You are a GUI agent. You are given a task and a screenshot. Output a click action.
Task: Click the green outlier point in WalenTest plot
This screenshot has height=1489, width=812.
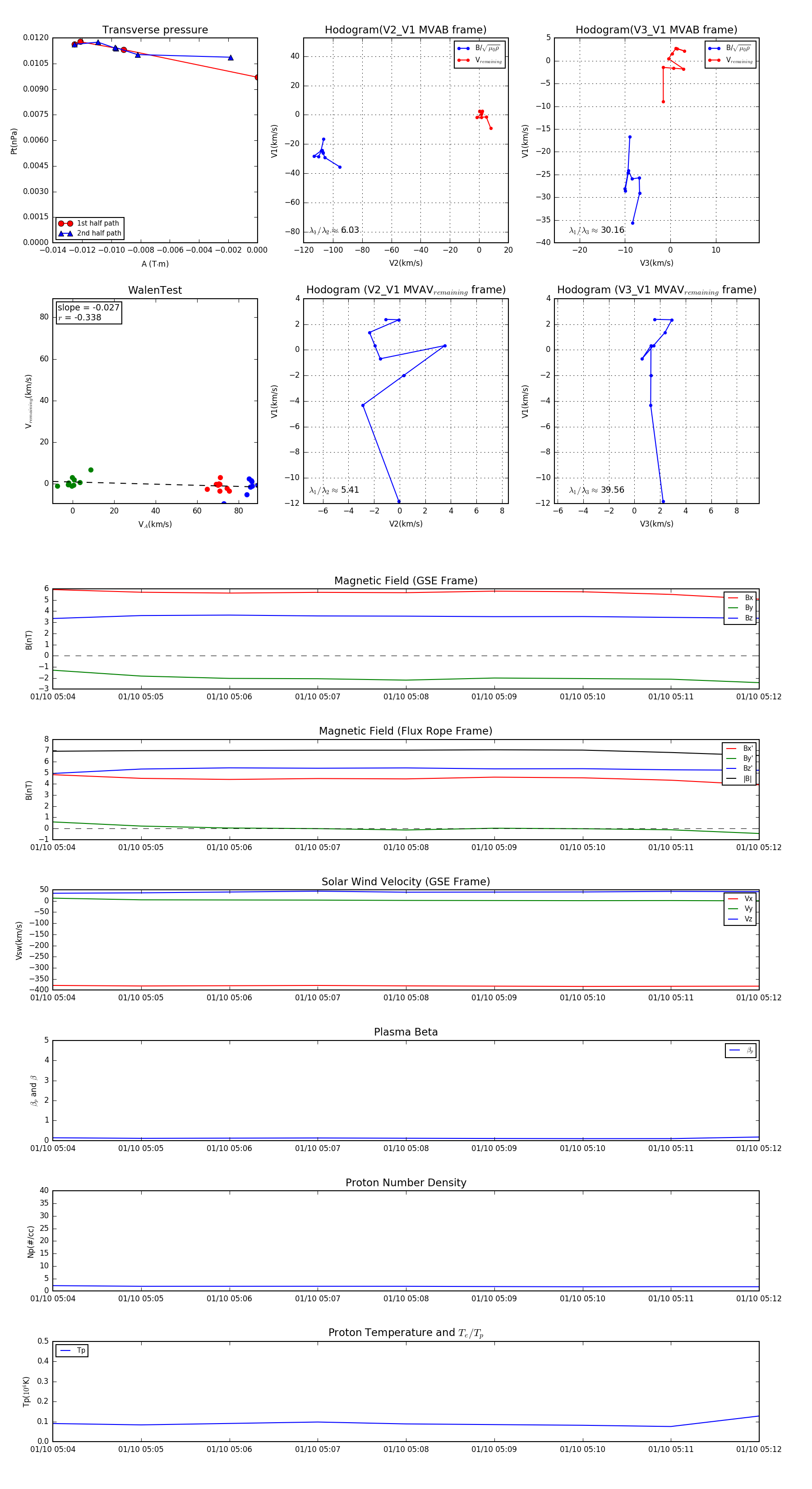pyautogui.click(x=91, y=470)
